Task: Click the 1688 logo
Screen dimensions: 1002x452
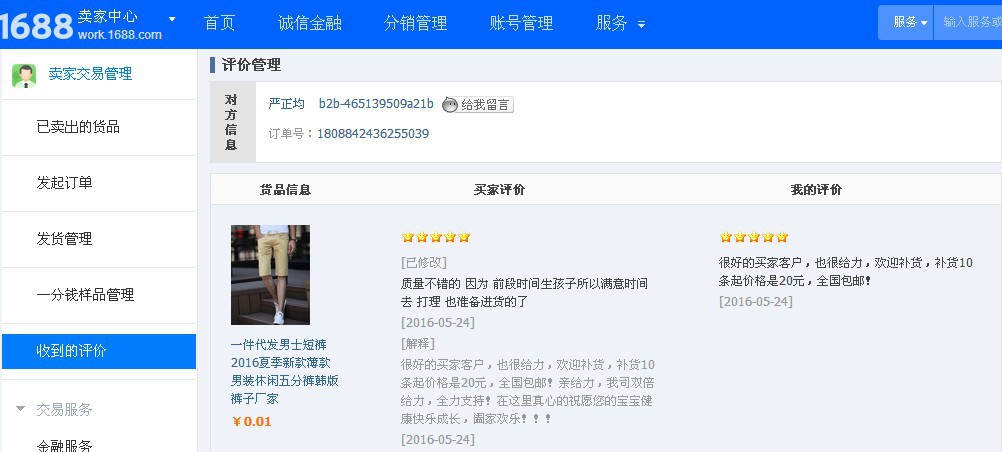Action: click(x=36, y=26)
